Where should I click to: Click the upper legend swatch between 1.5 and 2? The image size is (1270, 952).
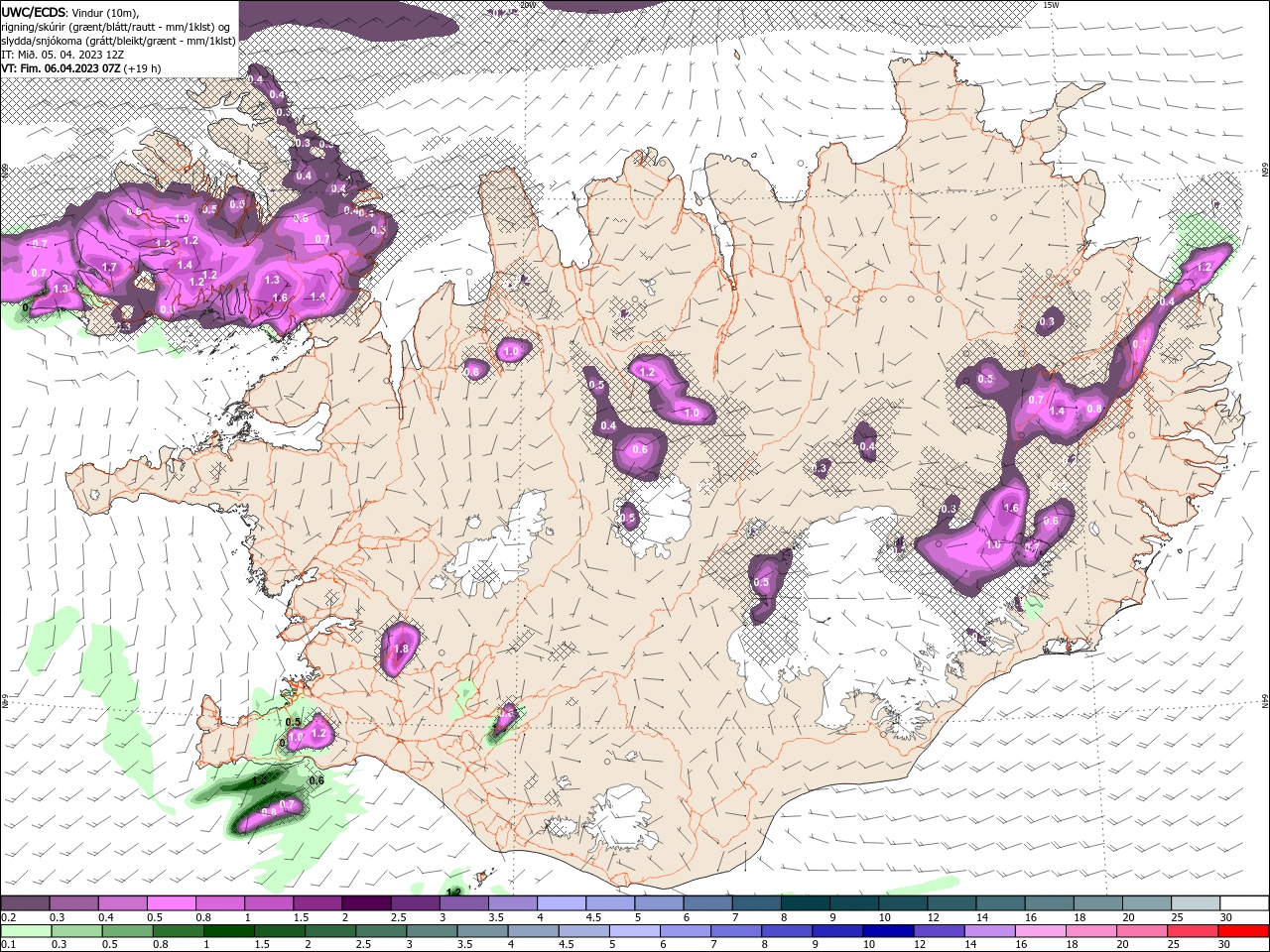[317, 903]
